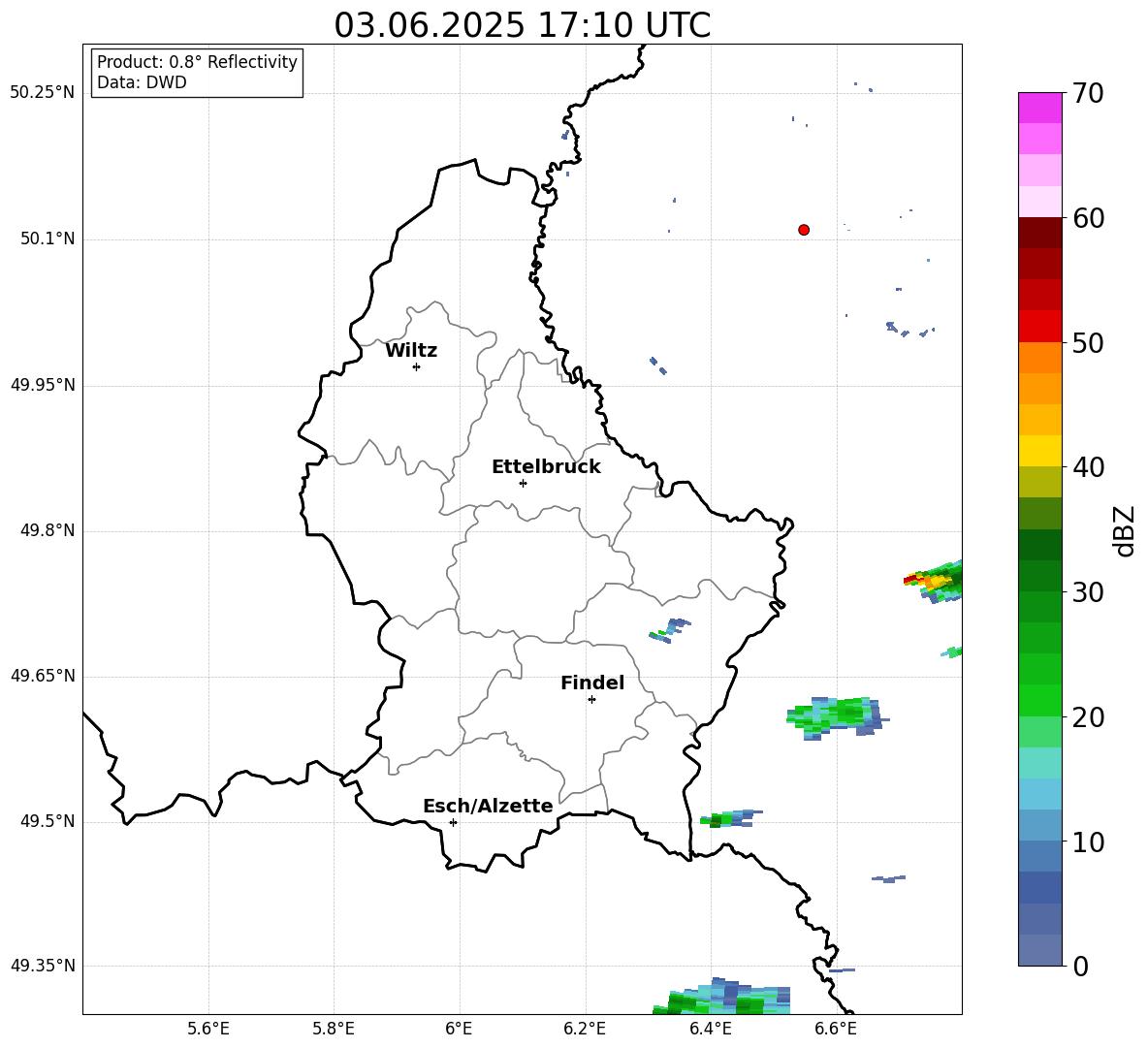Click the colorbar label '10'
The image size is (1148, 1048).
(1088, 842)
